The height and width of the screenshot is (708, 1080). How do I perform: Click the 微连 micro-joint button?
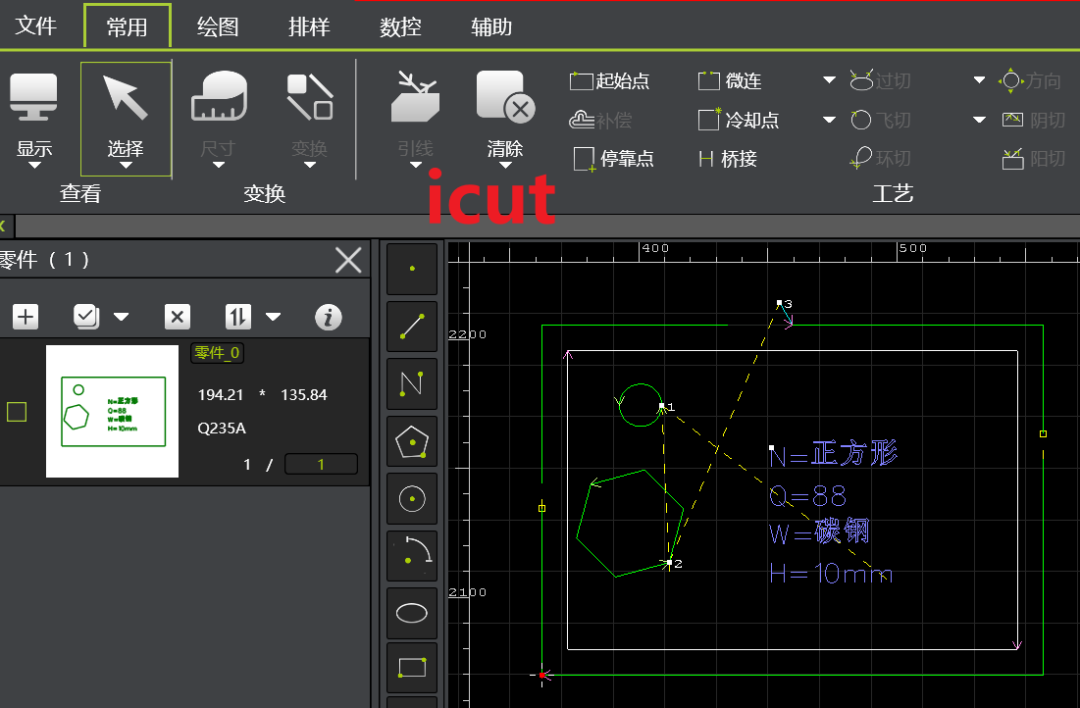(730, 81)
